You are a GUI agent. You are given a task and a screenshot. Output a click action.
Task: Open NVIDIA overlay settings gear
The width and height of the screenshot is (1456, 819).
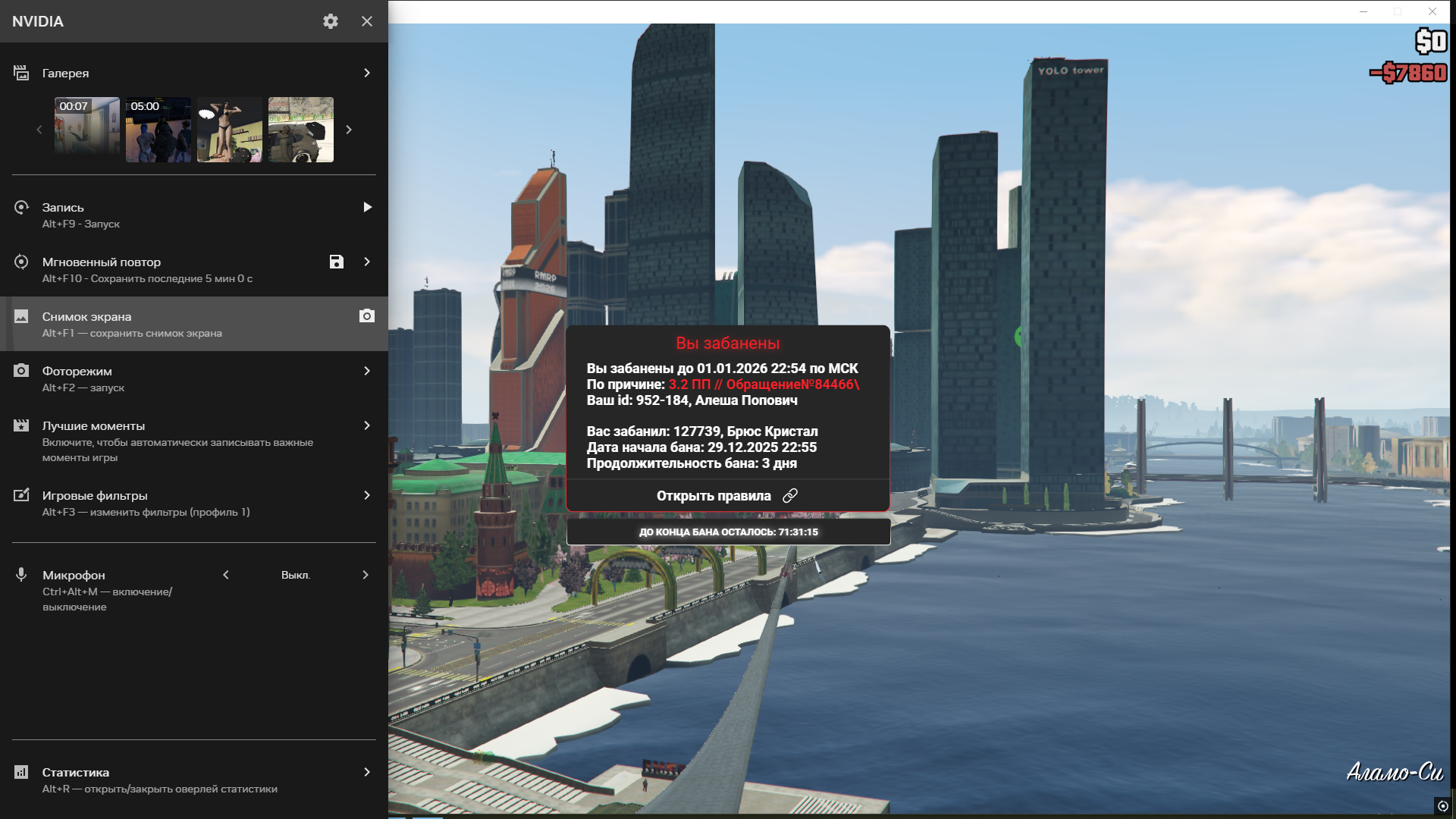click(x=331, y=21)
